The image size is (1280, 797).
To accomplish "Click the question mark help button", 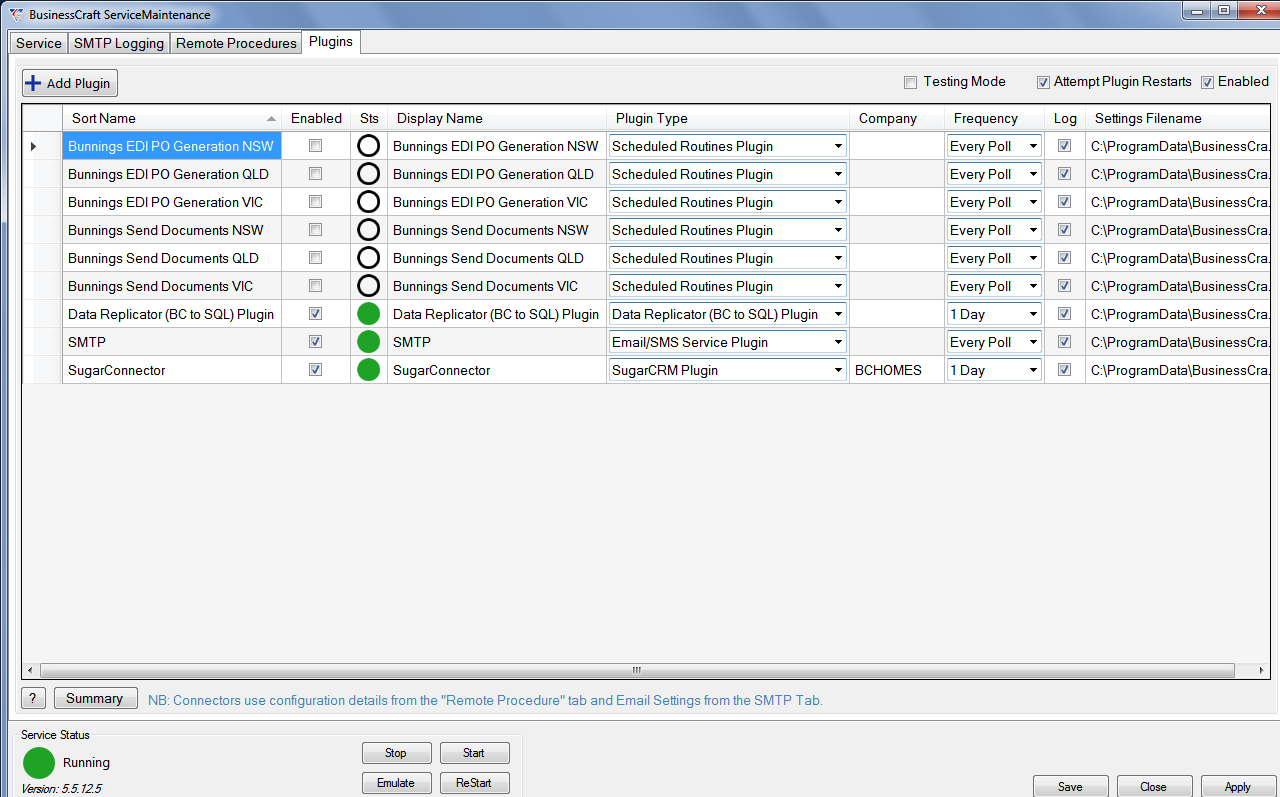I will [33, 698].
